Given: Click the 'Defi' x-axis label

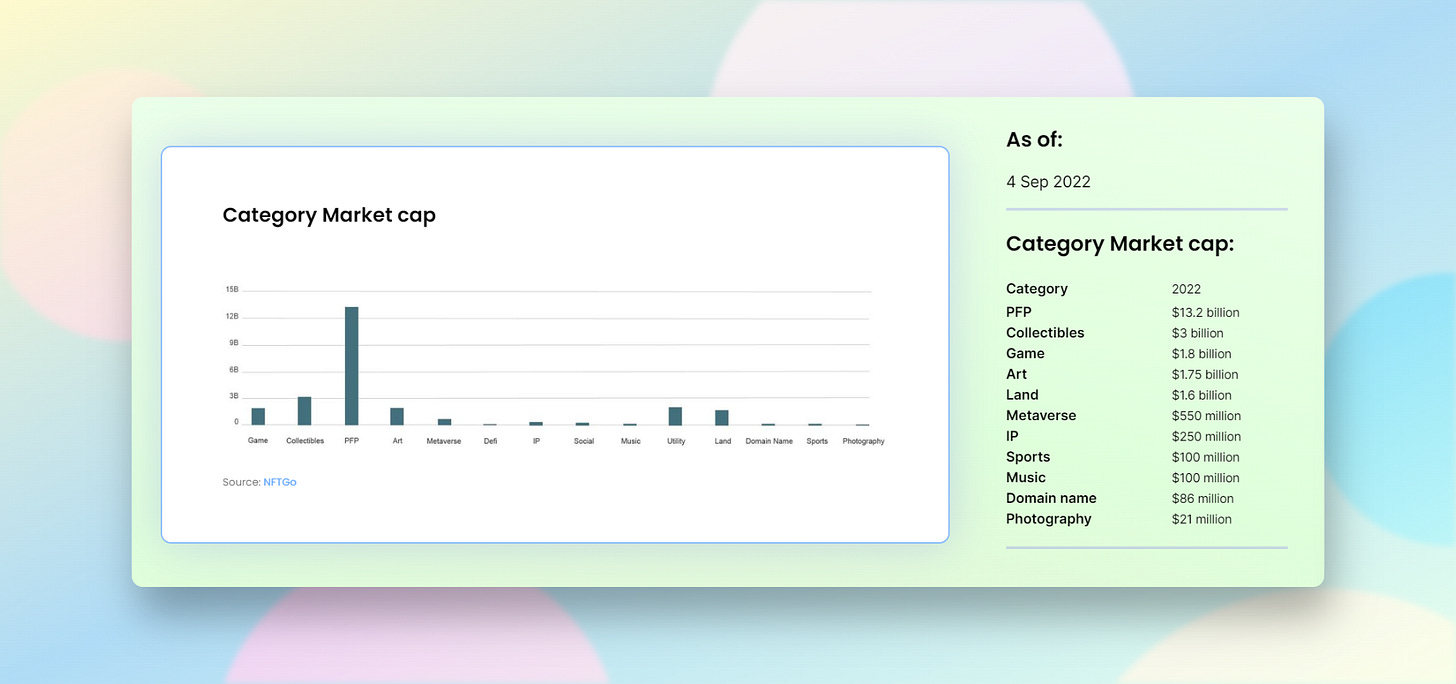Looking at the screenshot, I should pos(490,441).
